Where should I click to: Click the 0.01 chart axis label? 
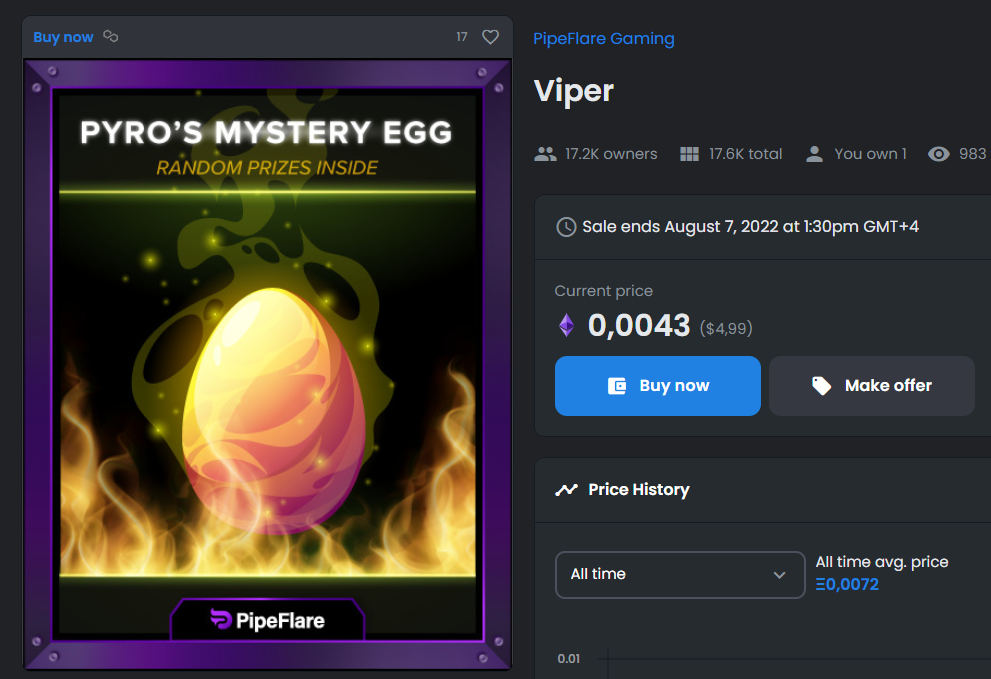point(568,659)
